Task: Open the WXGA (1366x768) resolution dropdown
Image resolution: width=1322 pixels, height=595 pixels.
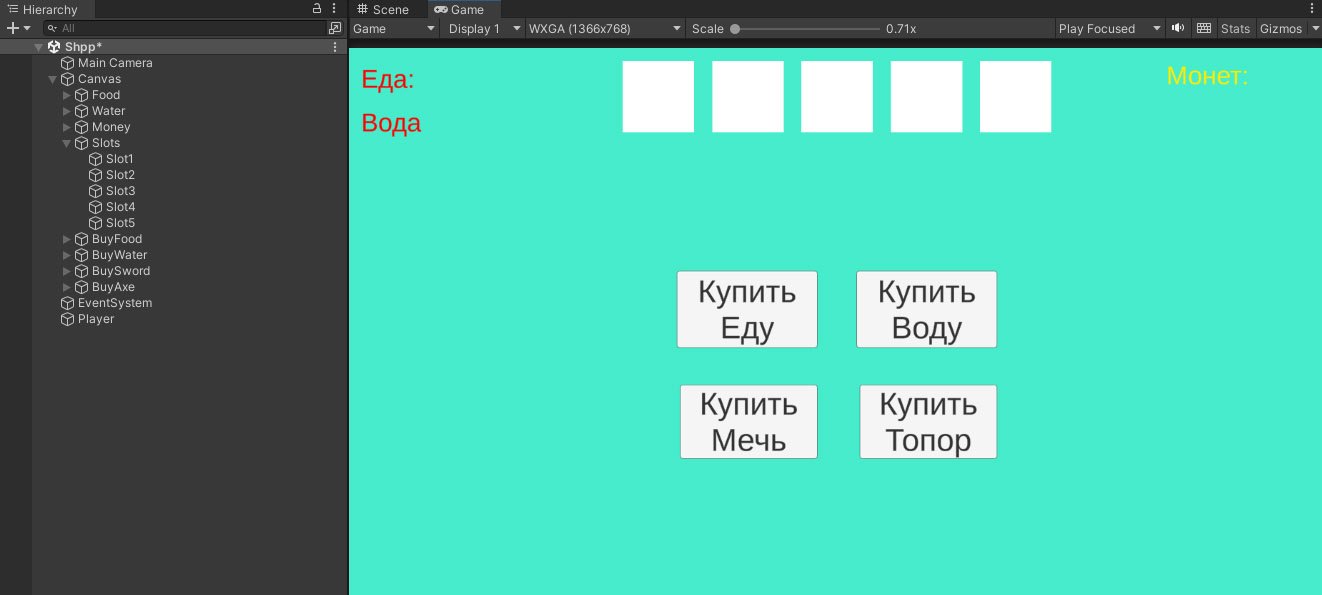Action: [x=605, y=29]
